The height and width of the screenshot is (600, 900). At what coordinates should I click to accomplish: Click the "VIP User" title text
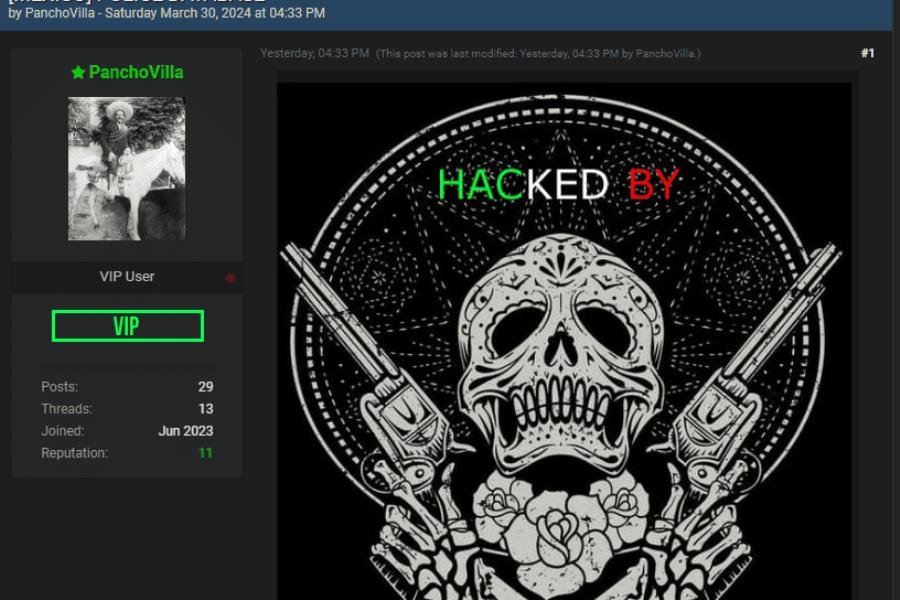(x=127, y=277)
